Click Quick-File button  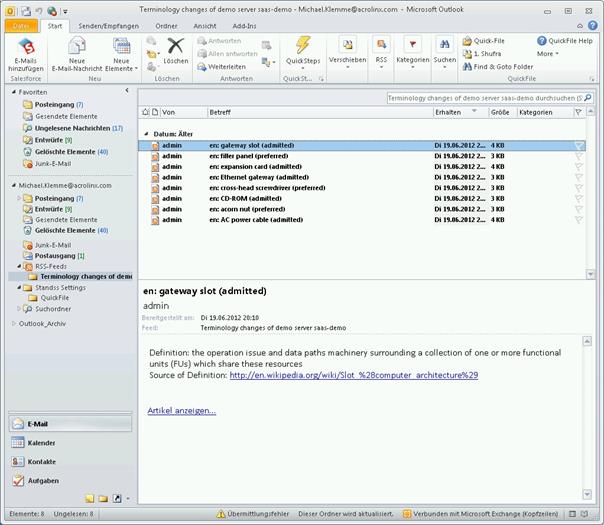pos(484,41)
